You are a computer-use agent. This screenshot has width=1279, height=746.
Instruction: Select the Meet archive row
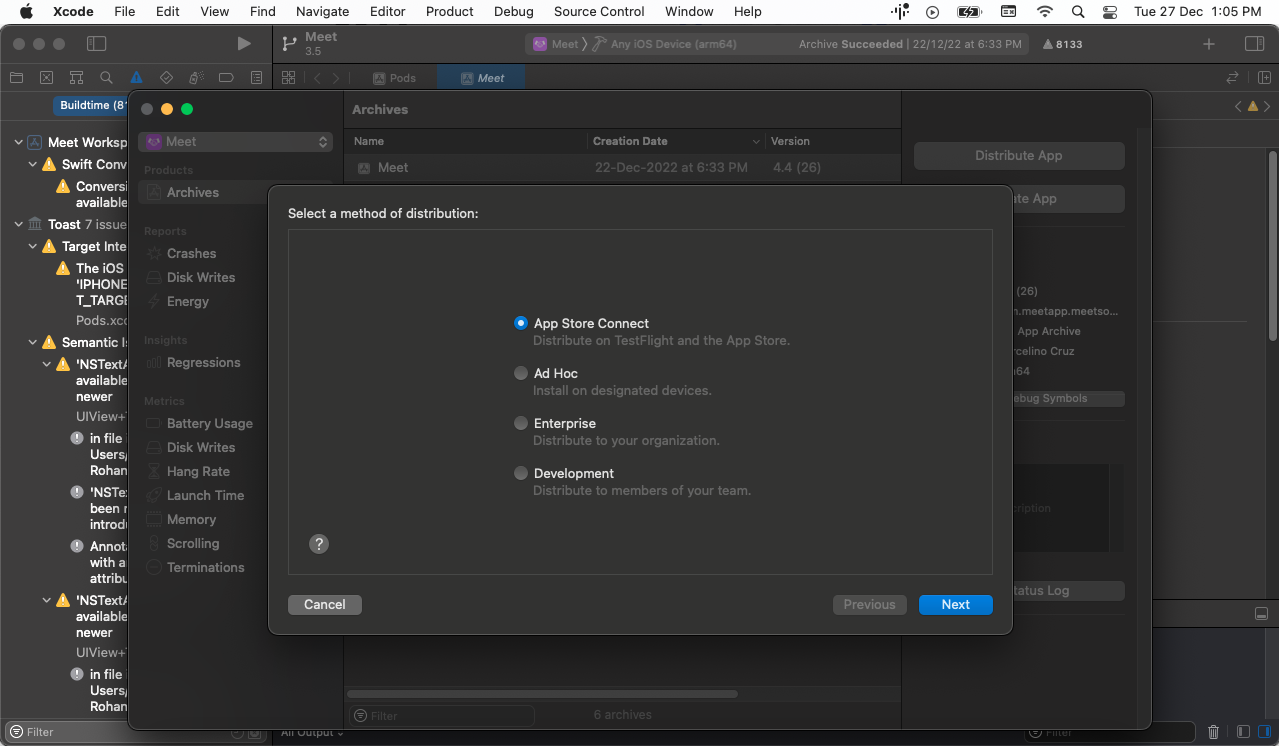[622, 167]
